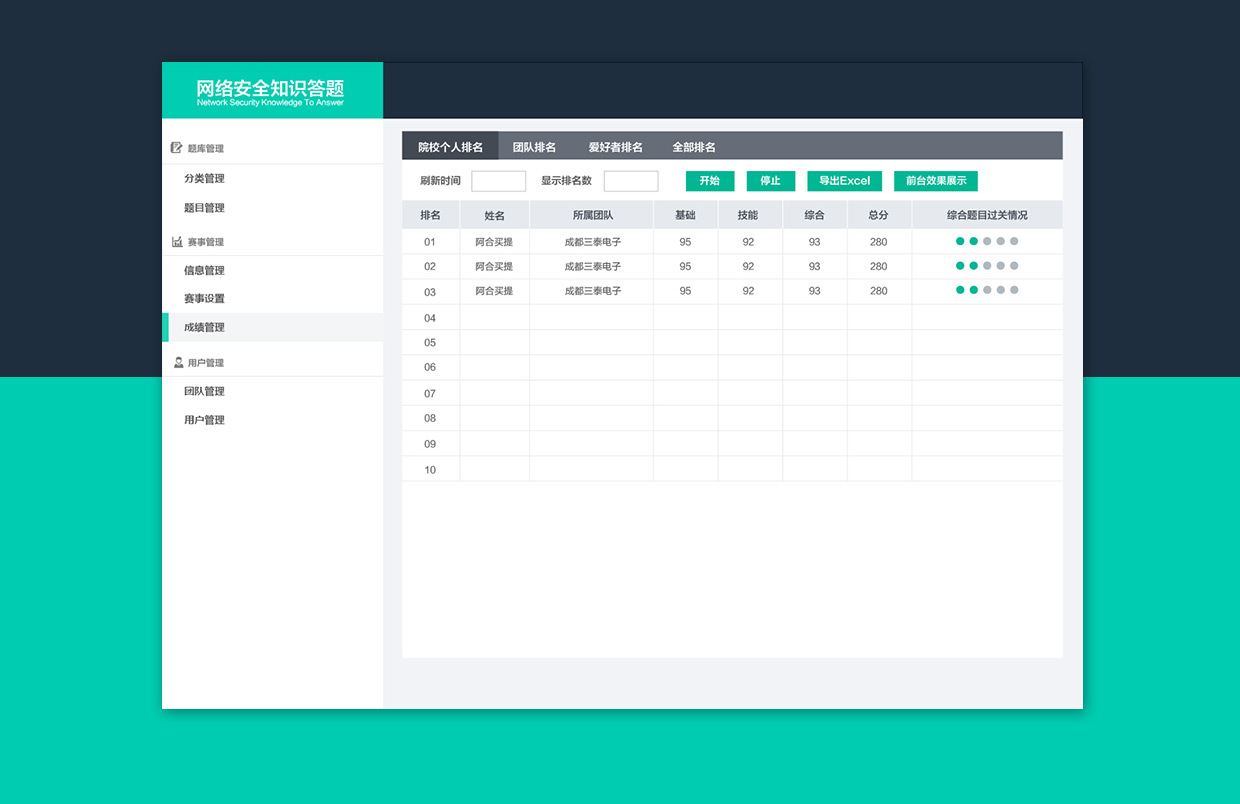Select 成绩管理 sidebar item

pos(204,328)
